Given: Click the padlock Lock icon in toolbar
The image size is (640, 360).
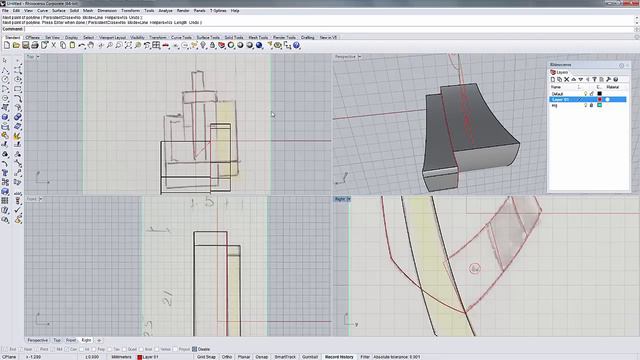Looking at the screenshot, I should (x=212, y=45).
